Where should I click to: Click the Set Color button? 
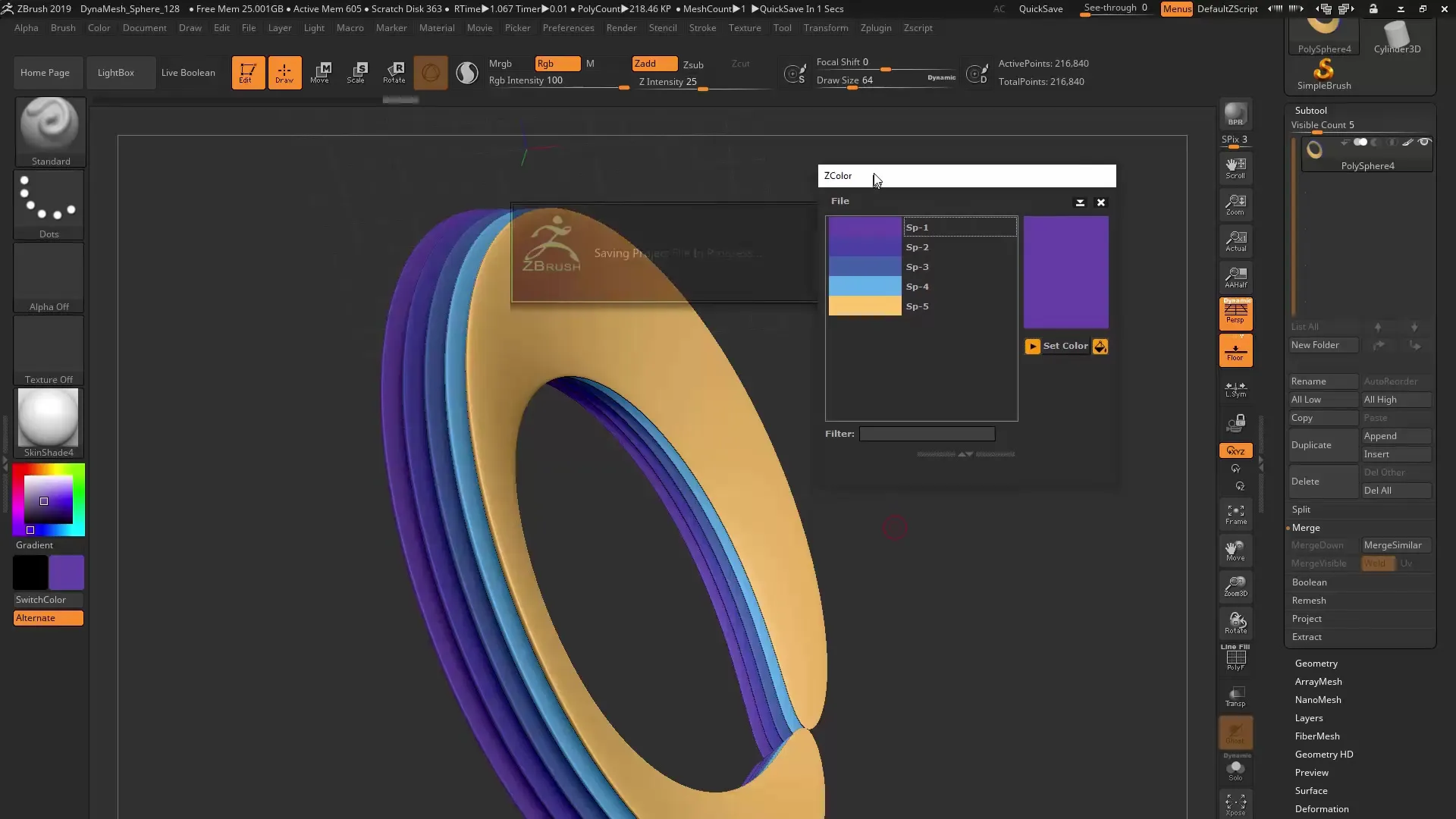pyautogui.click(x=1065, y=346)
